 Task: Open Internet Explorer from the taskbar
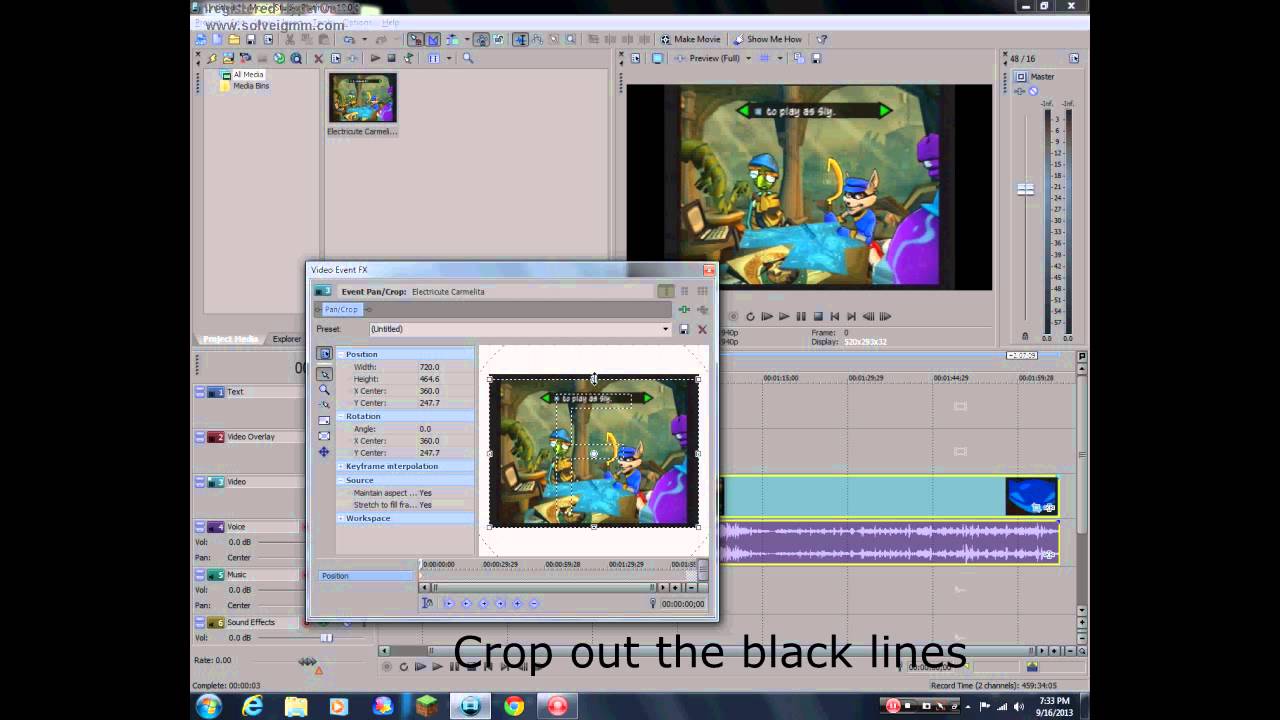(x=253, y=706)
